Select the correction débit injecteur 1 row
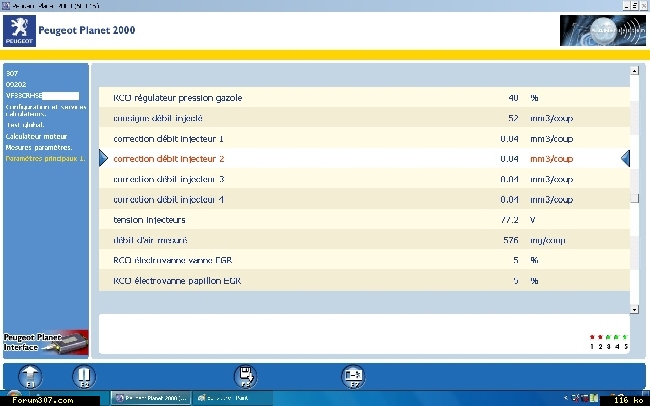Viewport: 650px width, 406px height. (364, 139)
